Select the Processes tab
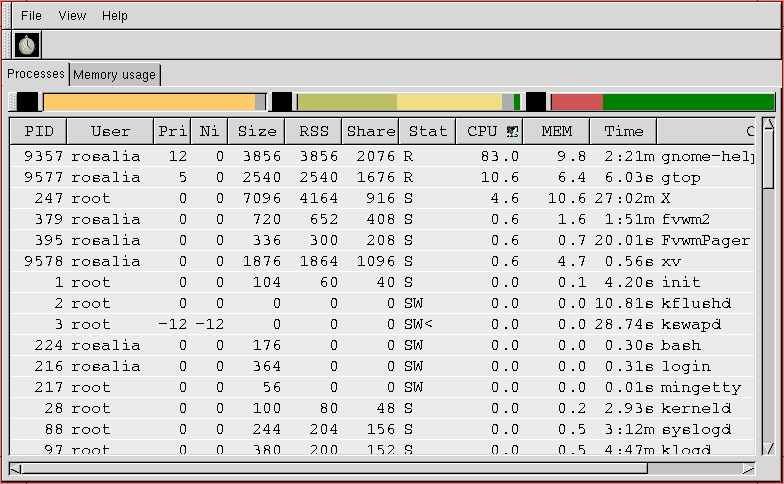The image size is (784, 484). pos(36,74)
